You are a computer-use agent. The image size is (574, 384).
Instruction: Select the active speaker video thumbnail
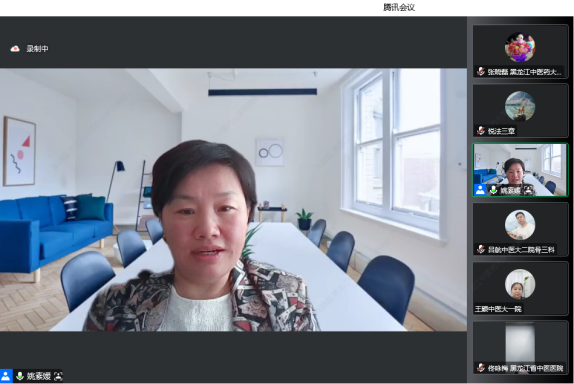pos(520,170)
